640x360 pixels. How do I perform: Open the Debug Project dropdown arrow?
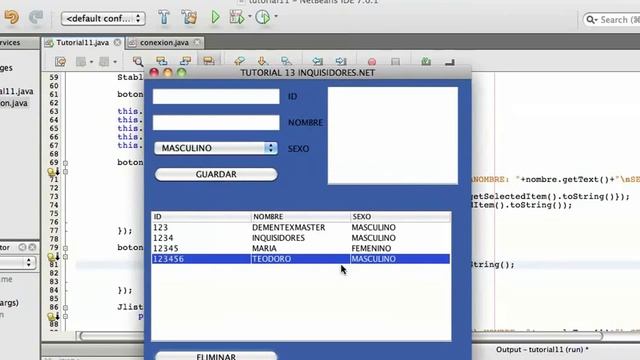coord(250,16)
